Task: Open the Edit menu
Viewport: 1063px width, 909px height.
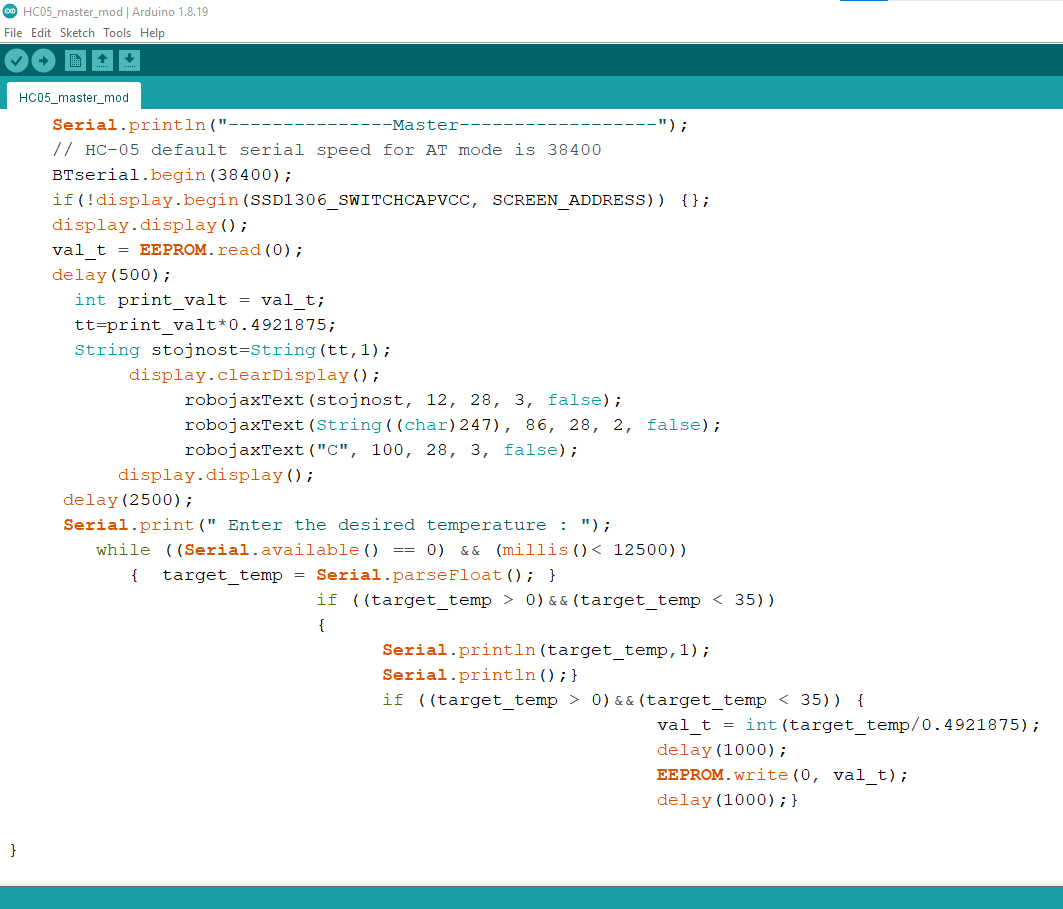Action: coord(41,33)
